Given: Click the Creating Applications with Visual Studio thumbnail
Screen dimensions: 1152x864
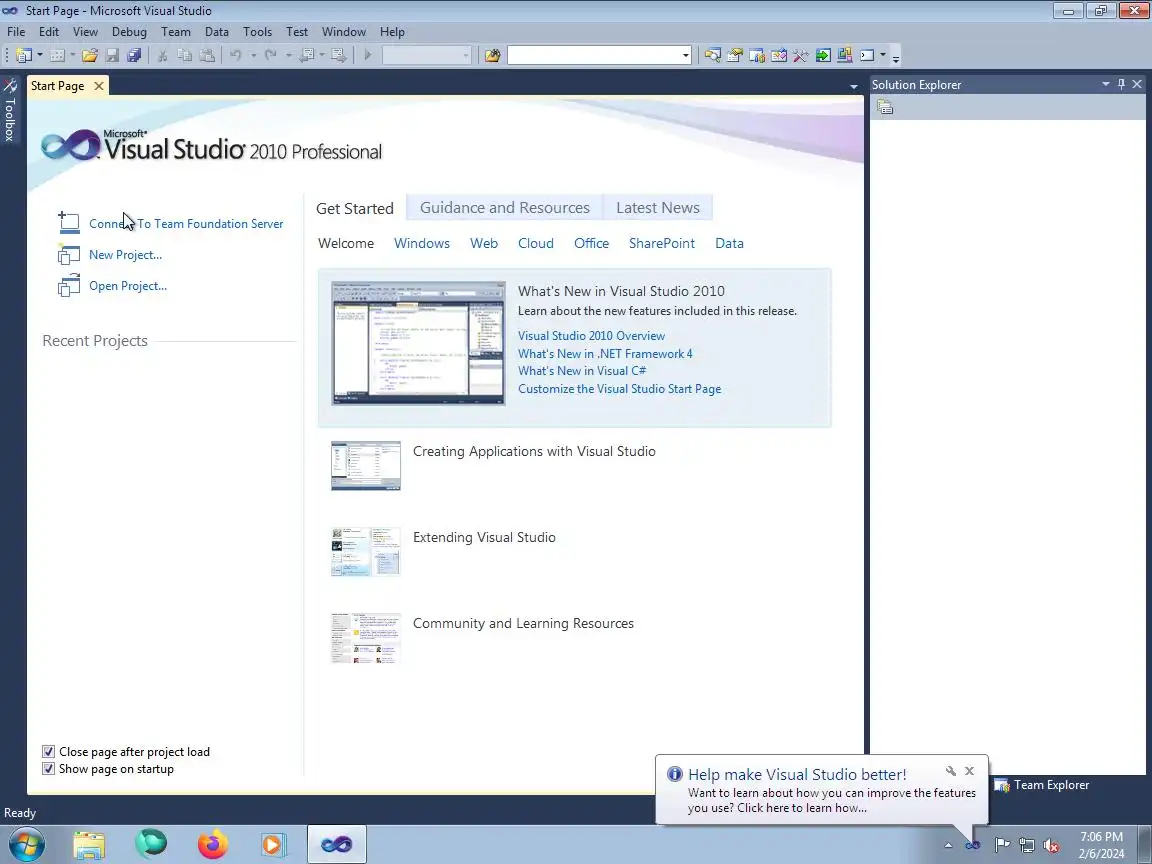Looking at the screenshot, I should click(x=366, y=466).
